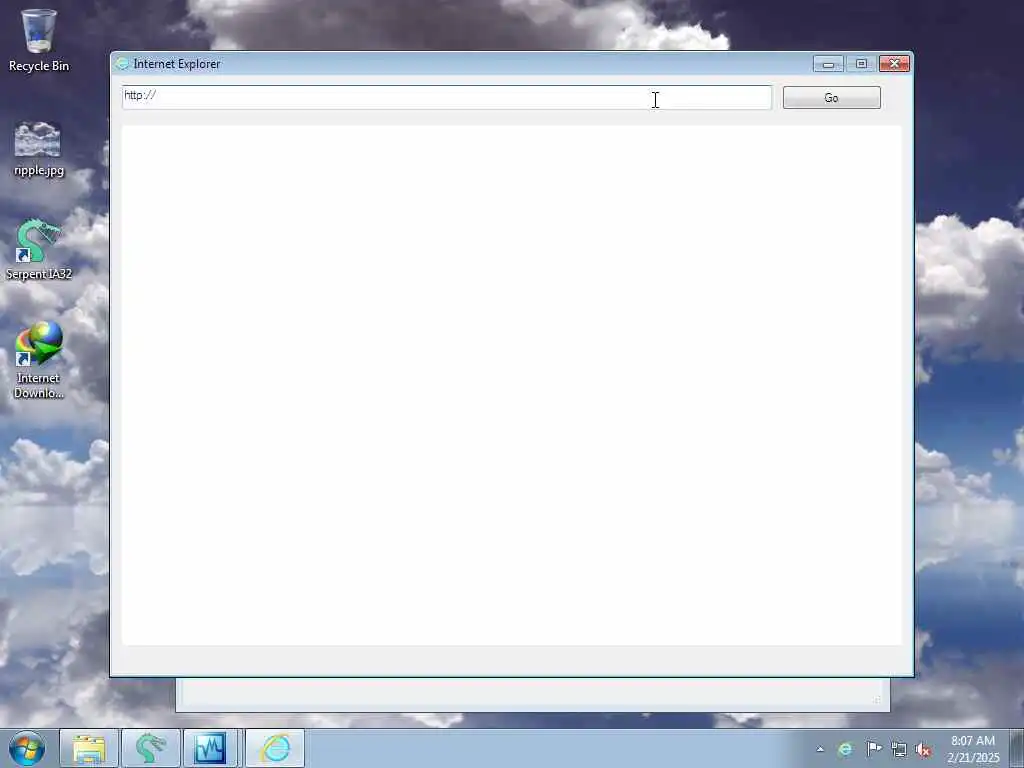Select the ripple.jpg desktop file

tap(39, 149)
